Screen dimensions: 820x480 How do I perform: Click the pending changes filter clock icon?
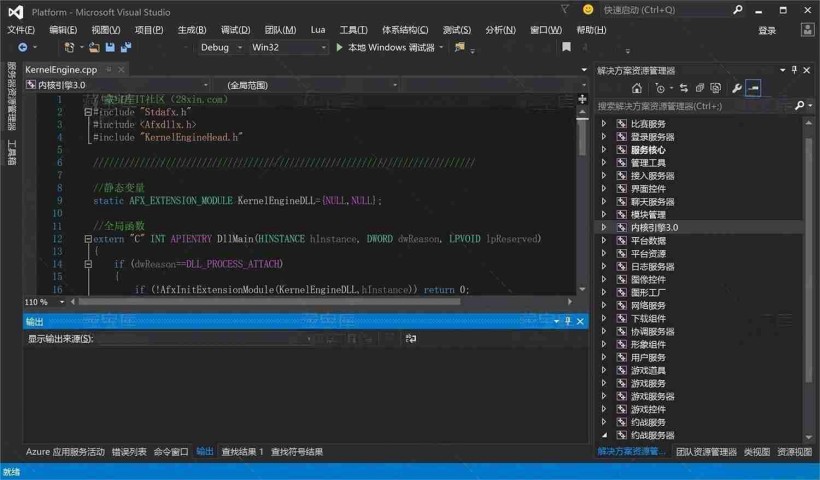[660, 88]
